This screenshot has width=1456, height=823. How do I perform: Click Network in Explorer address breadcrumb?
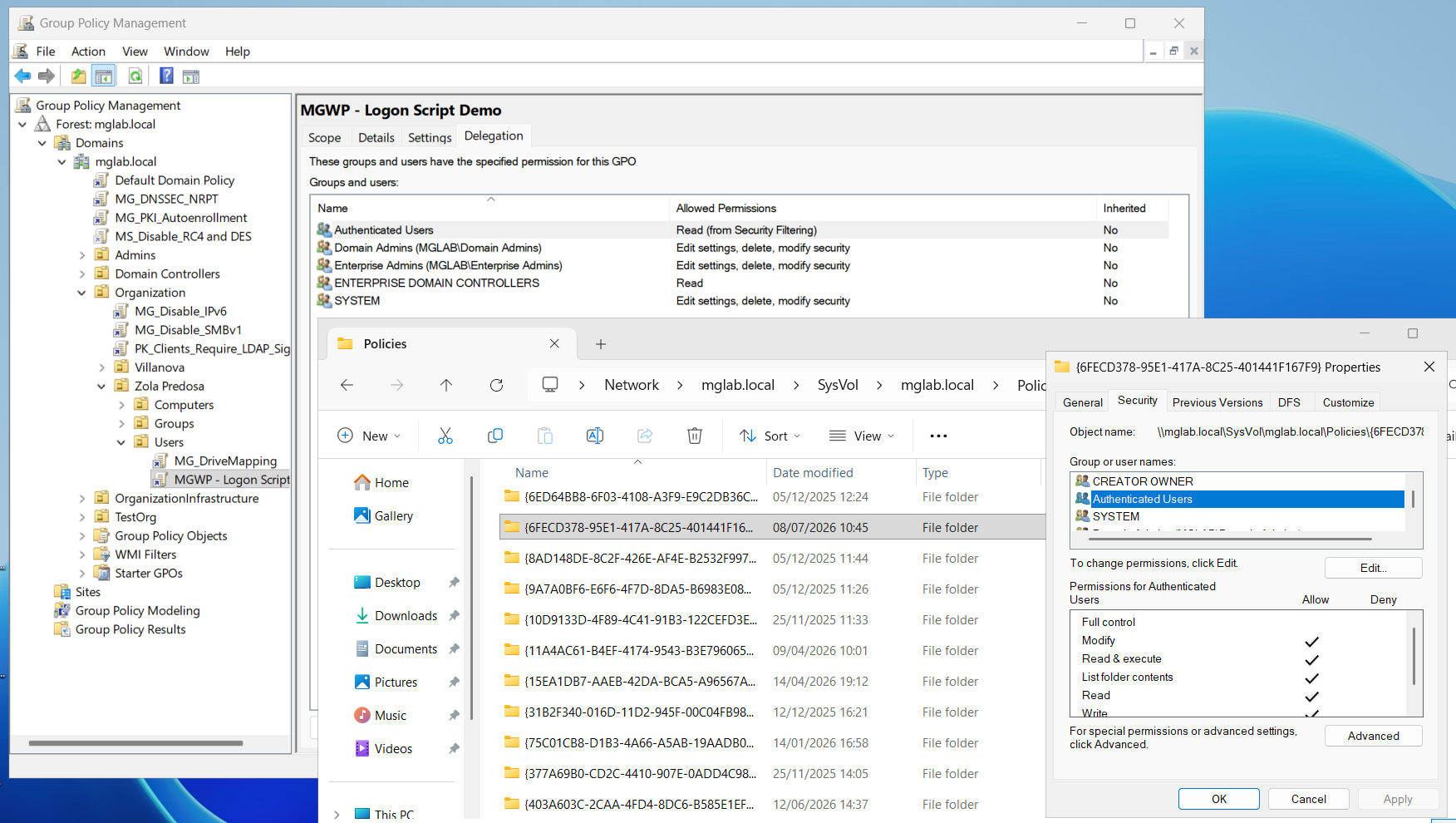coord(632,385)
